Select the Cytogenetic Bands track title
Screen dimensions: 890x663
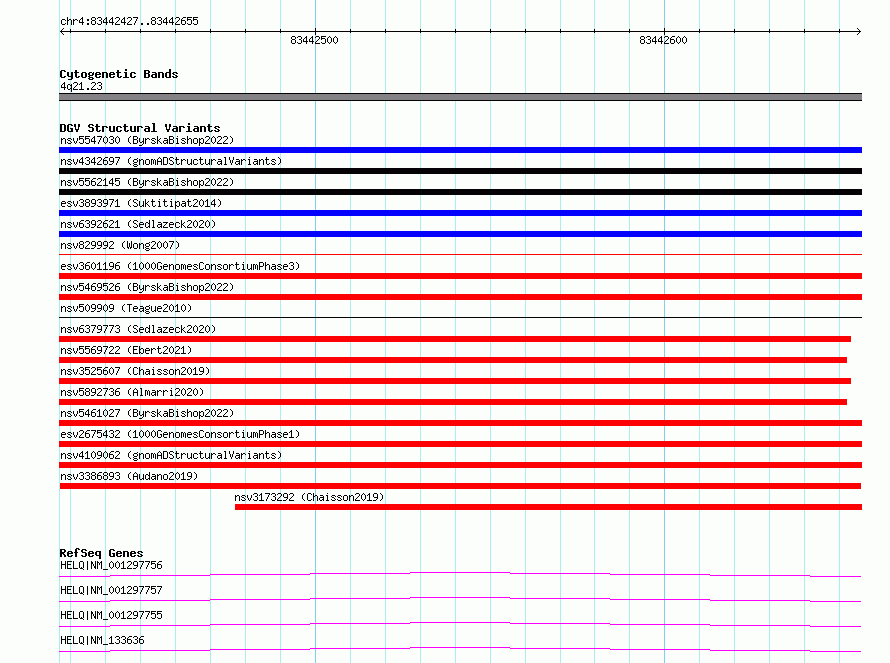point(119,74)
